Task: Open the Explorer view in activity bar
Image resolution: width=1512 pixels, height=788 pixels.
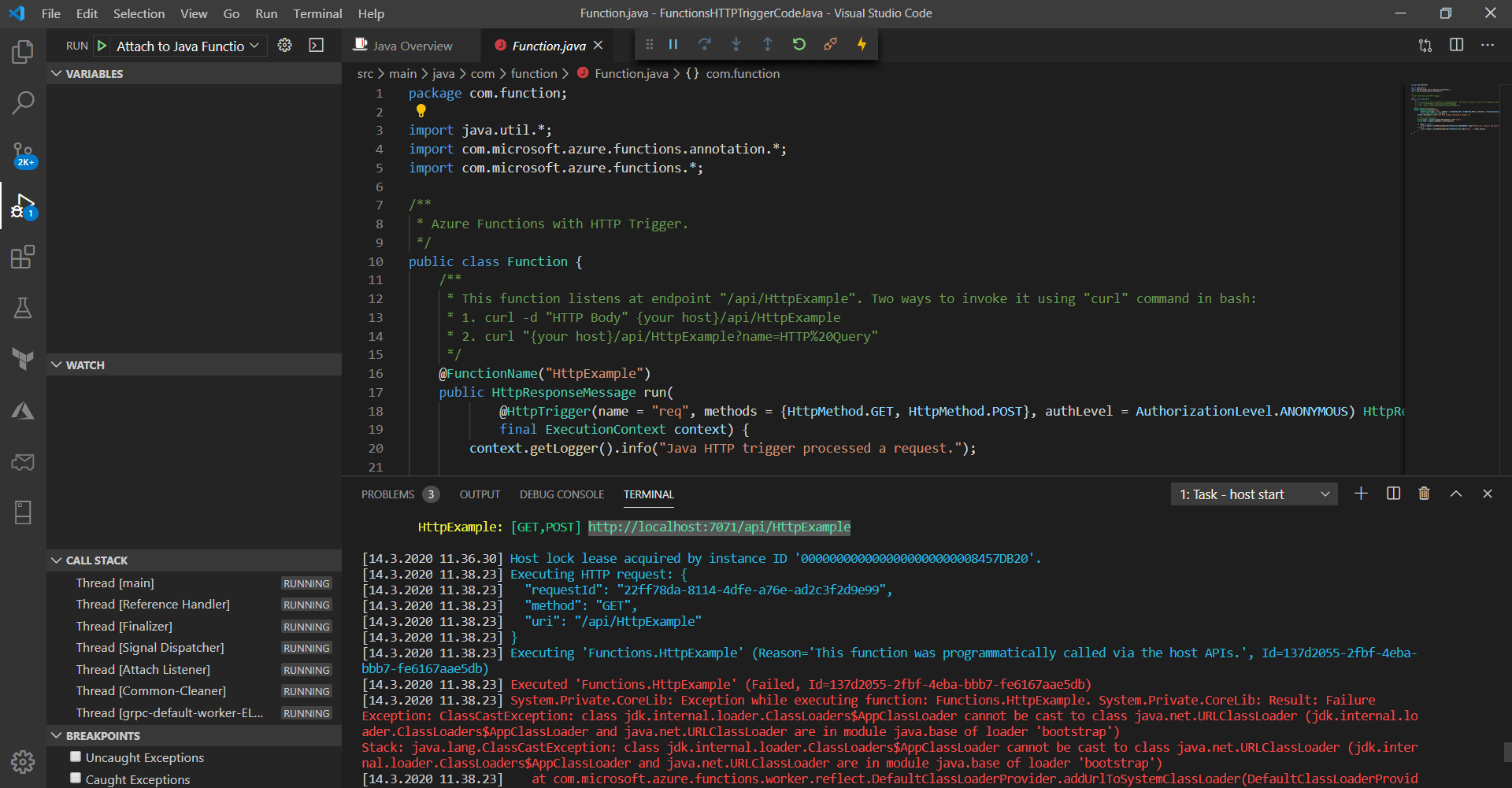Action: [23, 52]
